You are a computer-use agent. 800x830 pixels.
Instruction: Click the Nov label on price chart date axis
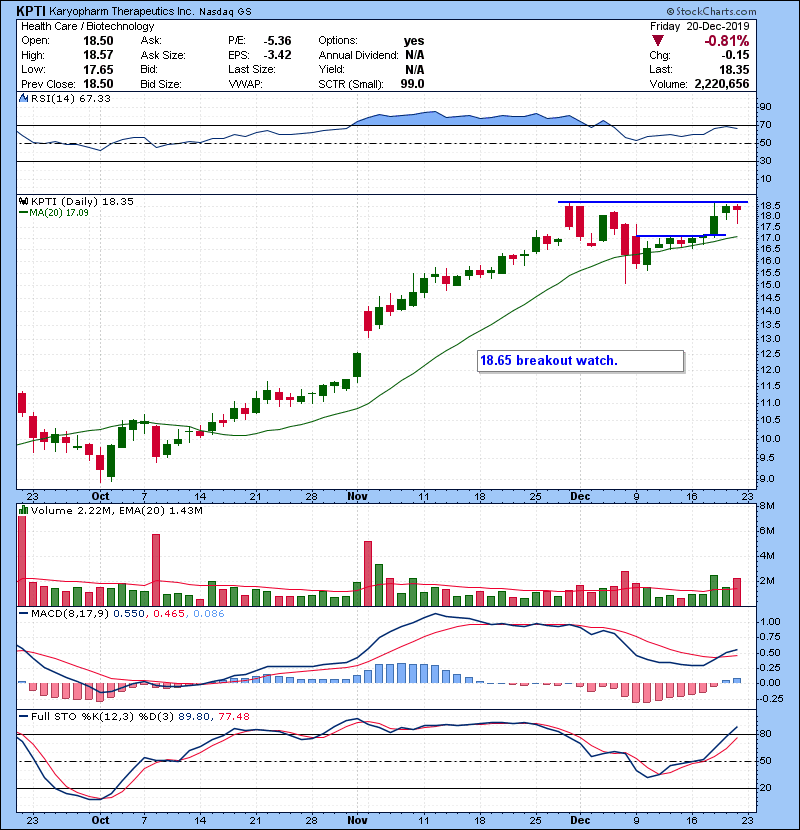click(x=357, y=496)
